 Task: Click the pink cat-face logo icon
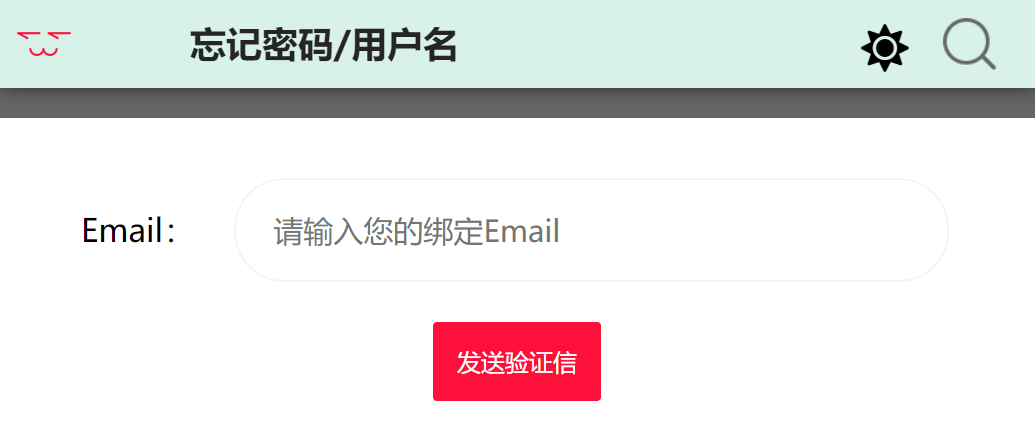coord(44,44)
